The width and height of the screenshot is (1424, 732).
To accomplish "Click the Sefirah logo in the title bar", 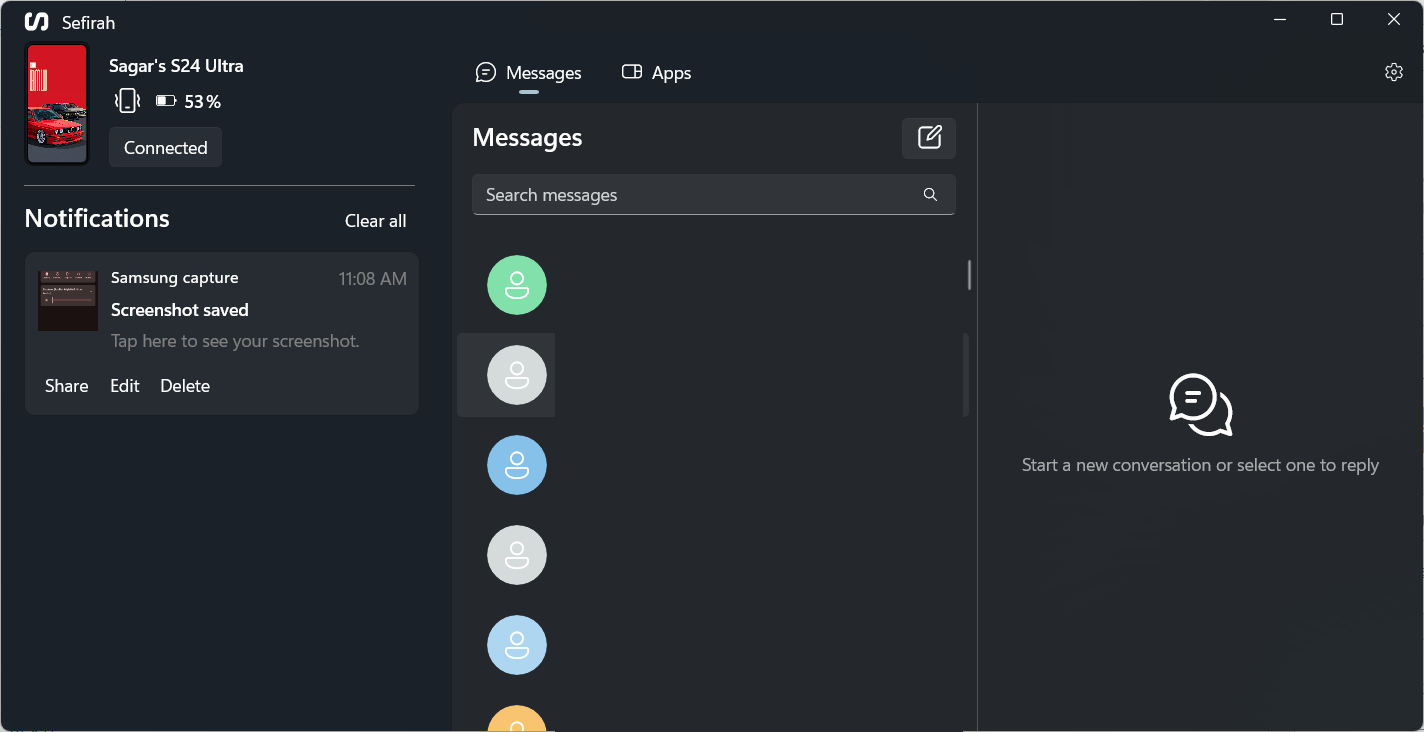I will (37, 21).
